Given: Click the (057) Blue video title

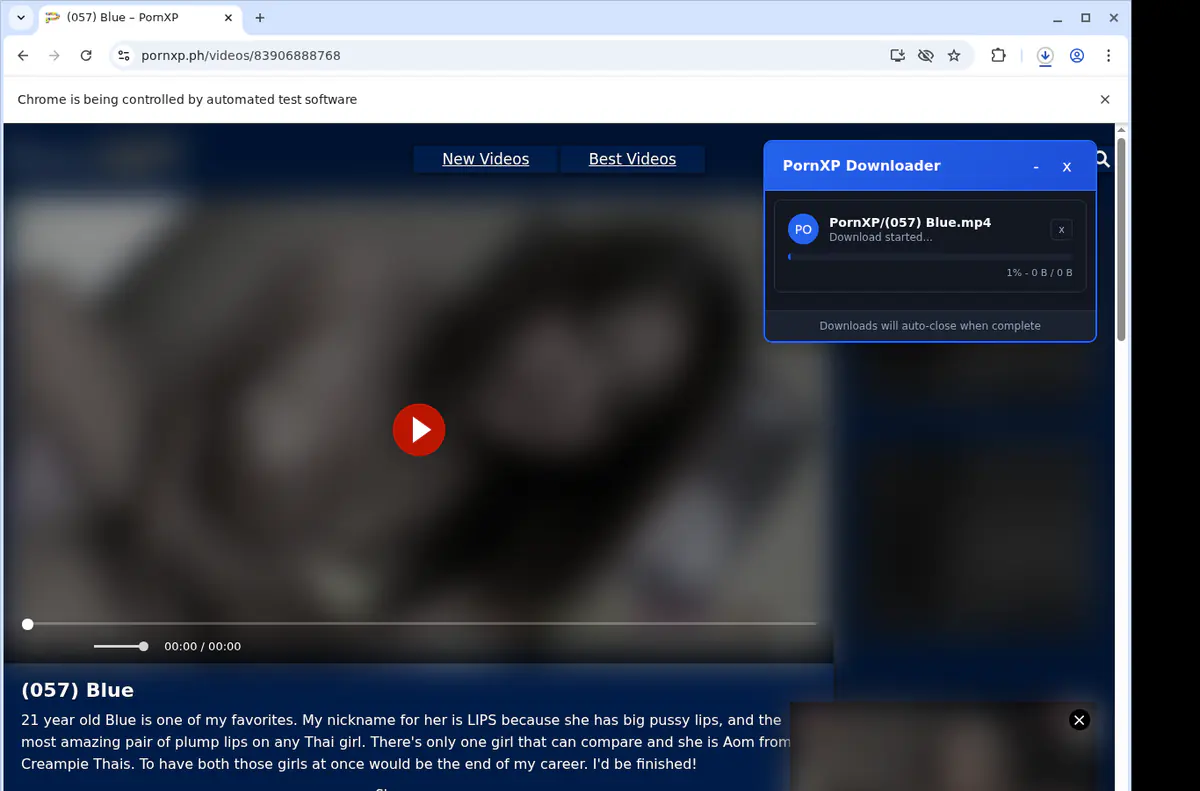Looking at the screenshot, I should (77, 690).
